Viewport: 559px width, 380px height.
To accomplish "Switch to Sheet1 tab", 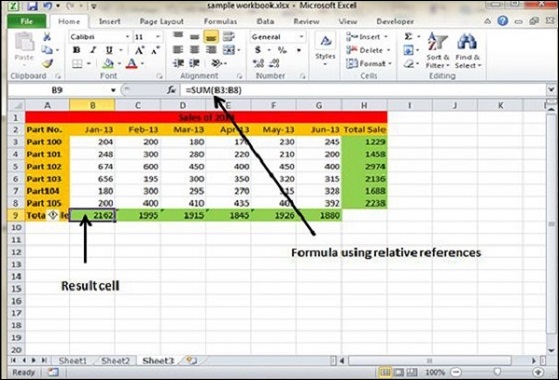I will [73, 361].
